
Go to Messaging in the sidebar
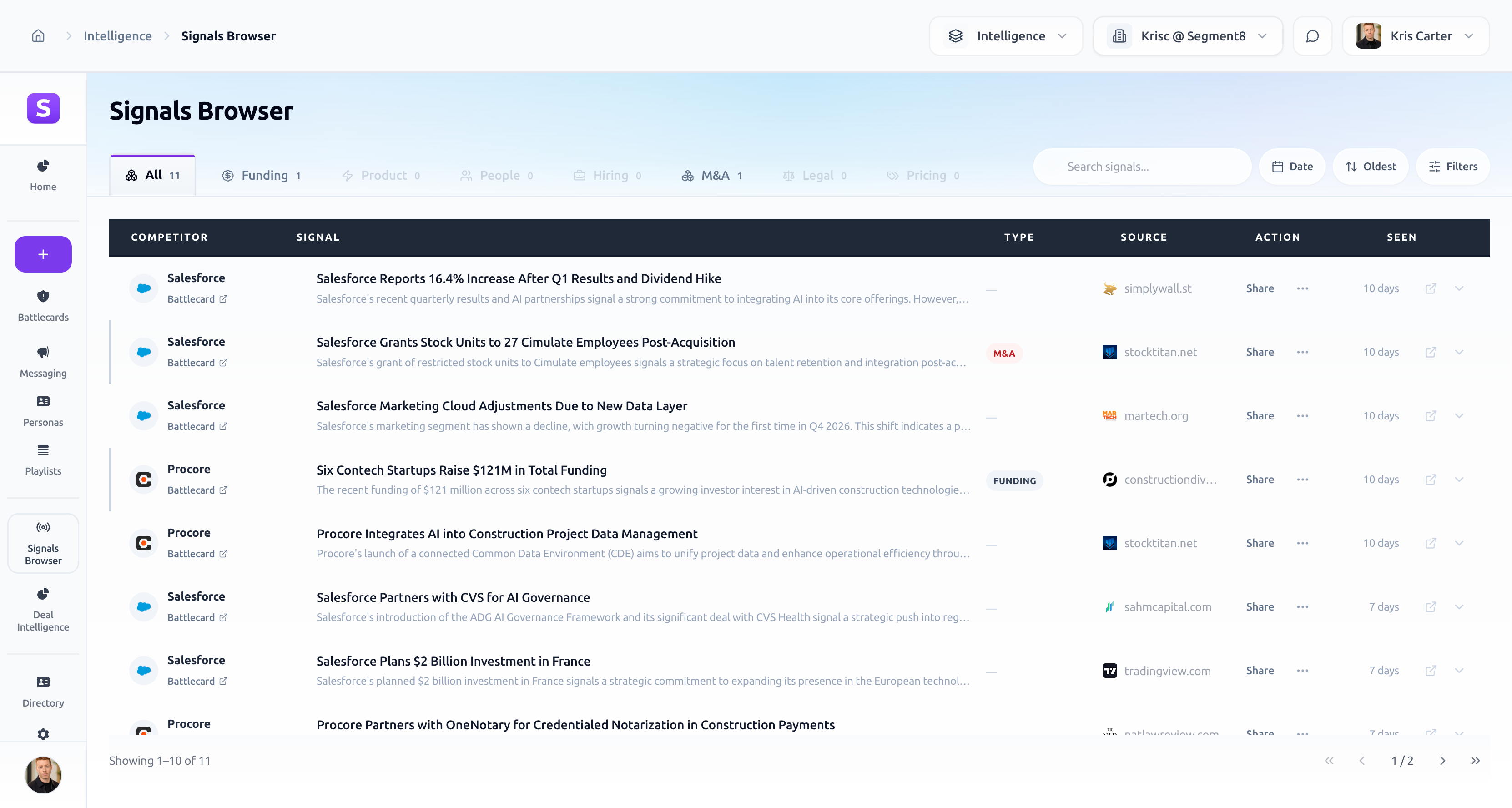click(x=43, y=362)
